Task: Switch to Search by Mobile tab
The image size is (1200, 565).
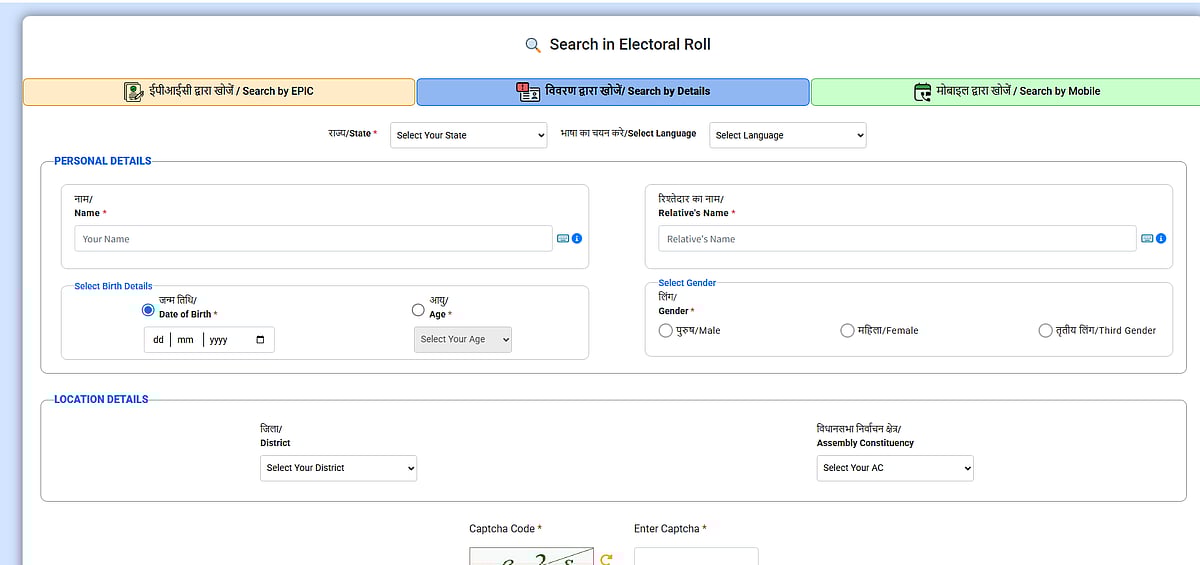Action: [x=1005, y=91]
